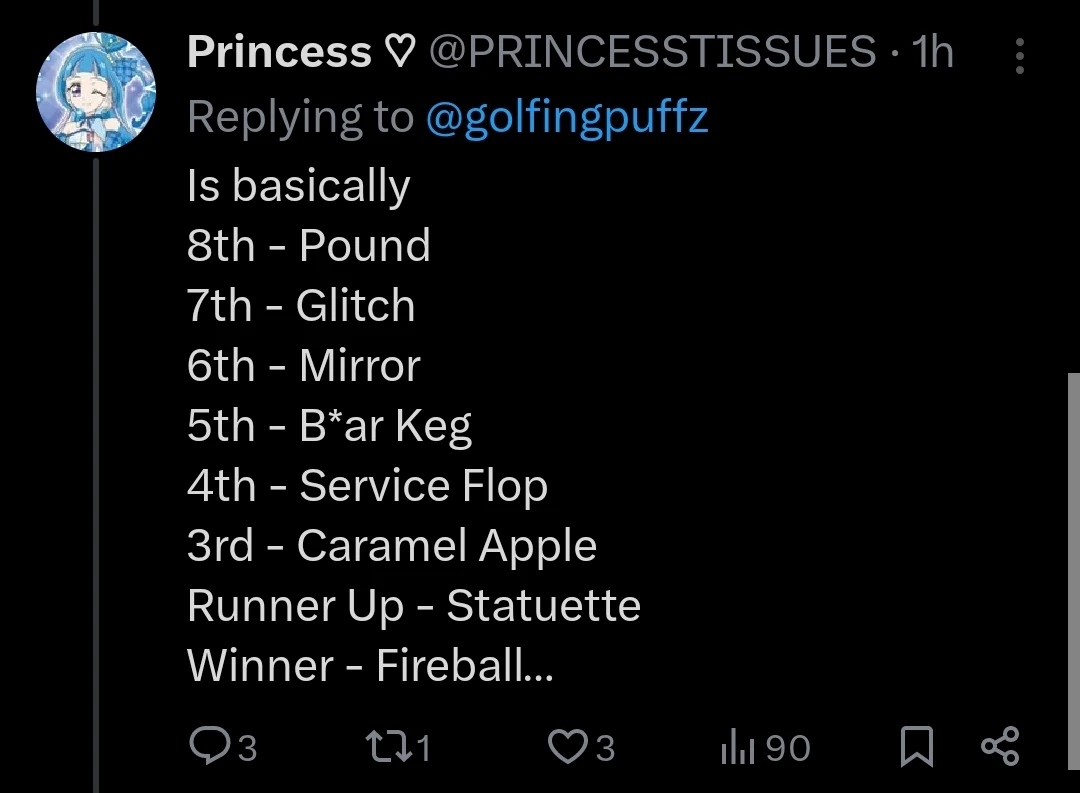The image size is (1080, 793).
Task: Expand sharing options from share icon
Action: 1000,744
